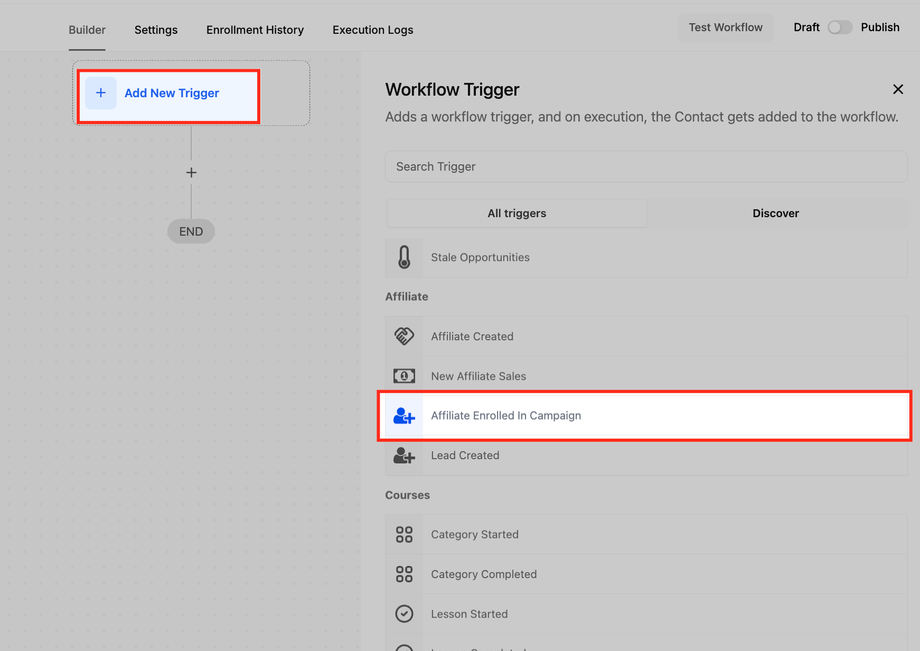Click the thermometer icon for Stale Opportunities
Screen dimensions: 920x651
click(x=404, y=257)
